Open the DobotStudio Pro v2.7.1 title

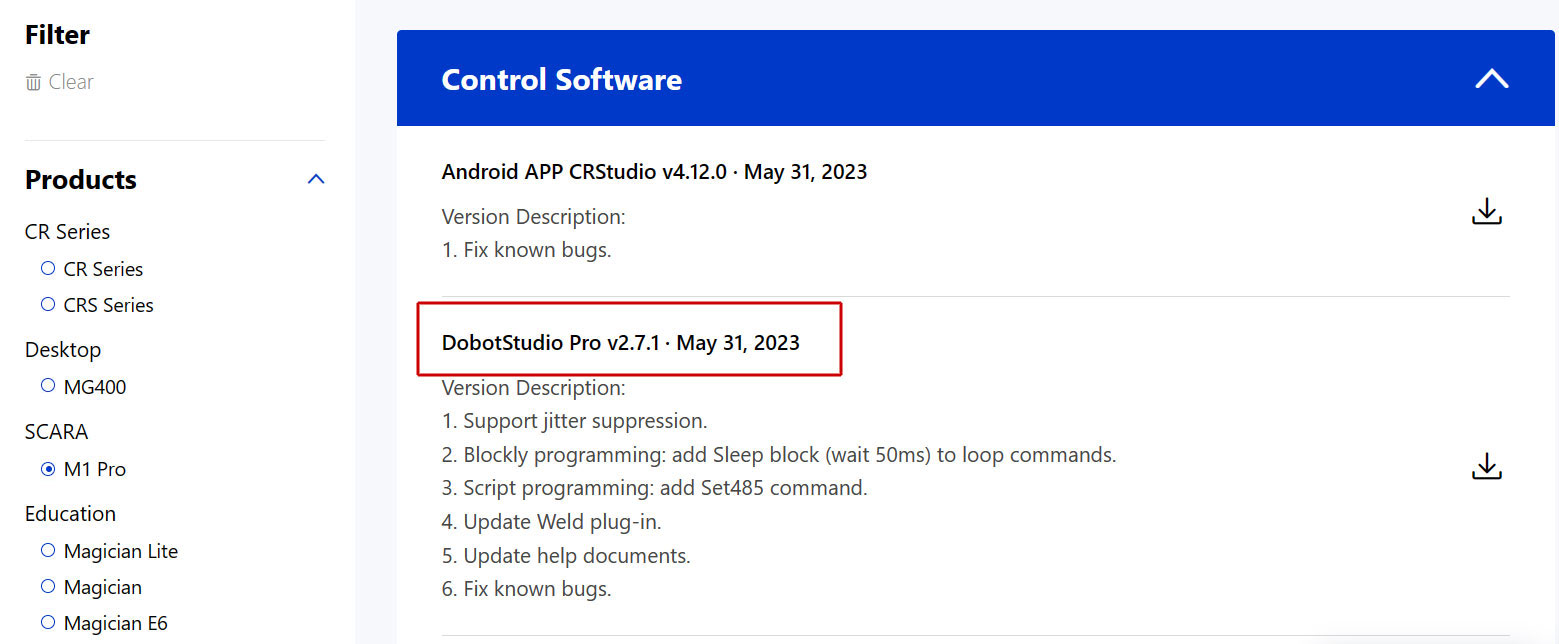coord(620,343)
